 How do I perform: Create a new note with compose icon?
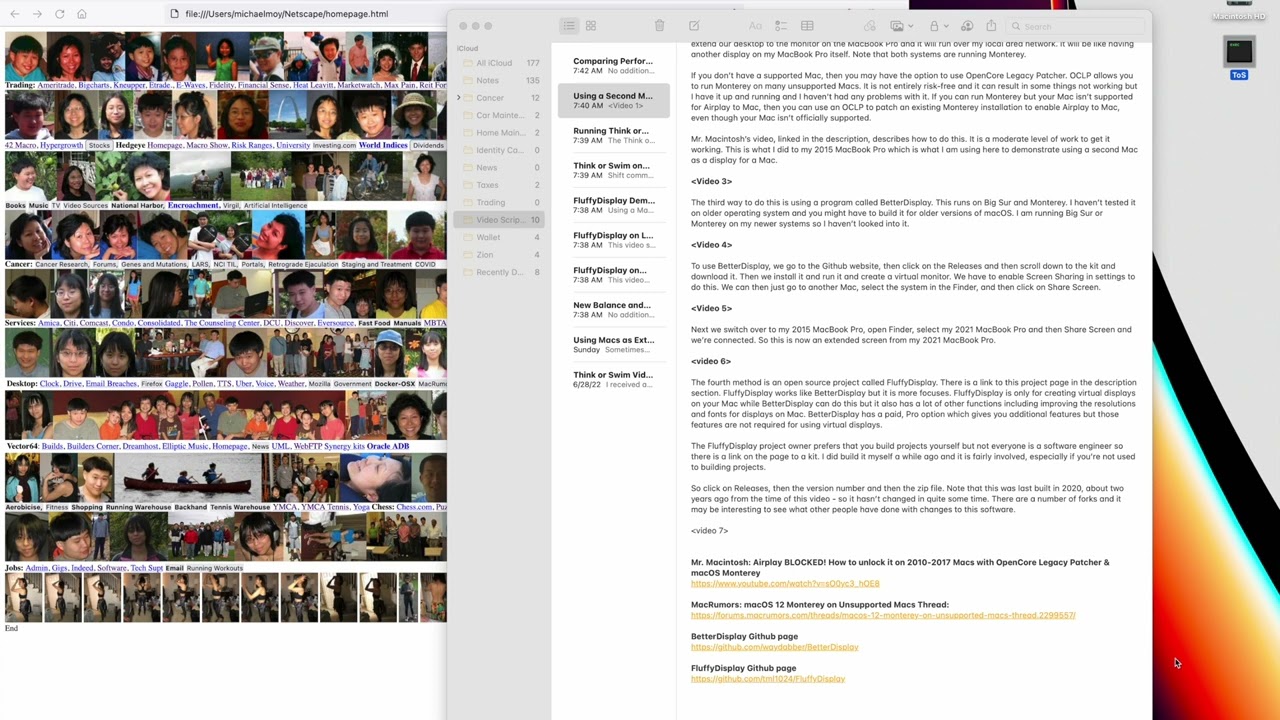pos(694,26)
